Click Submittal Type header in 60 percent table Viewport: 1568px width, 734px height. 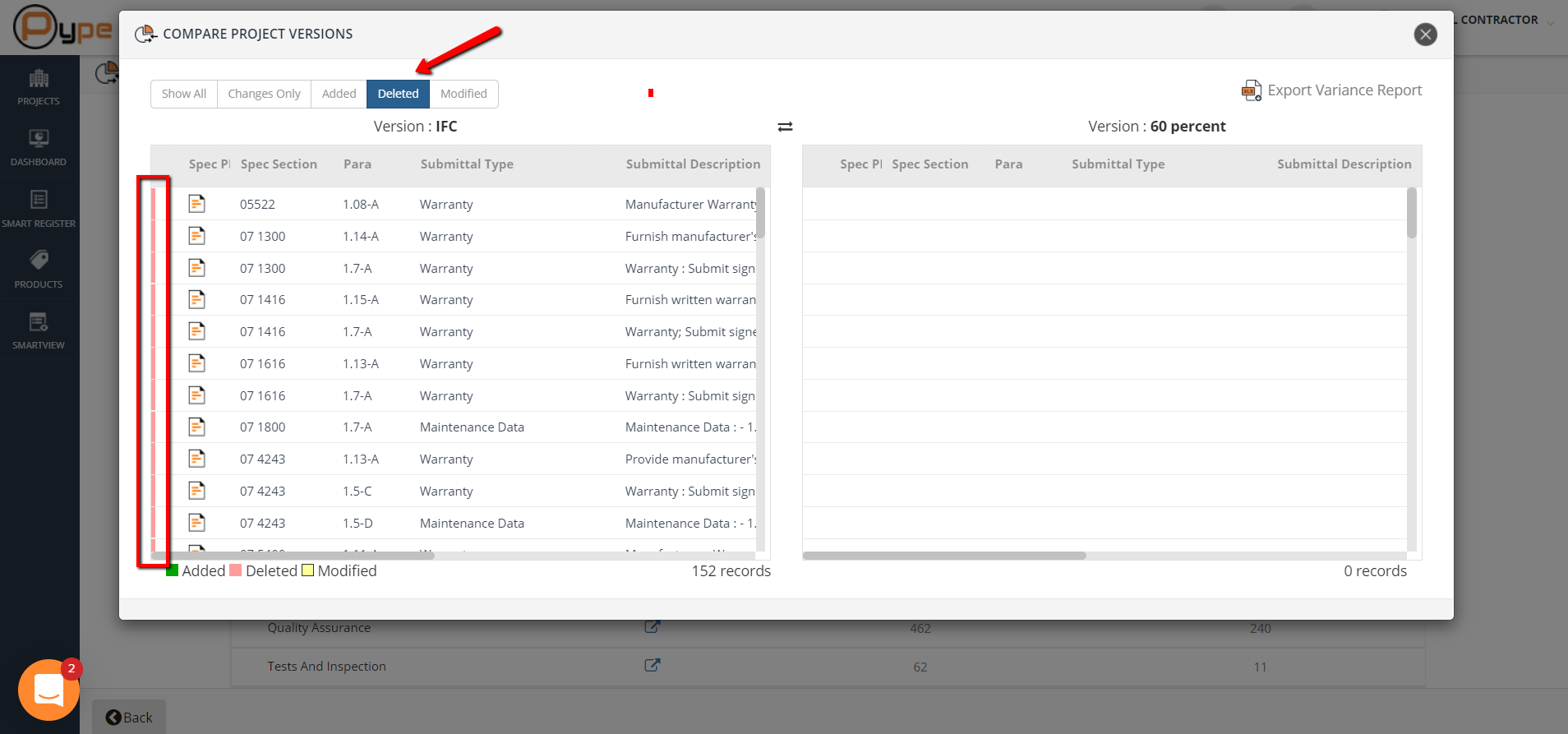[x=1118, y=164]
